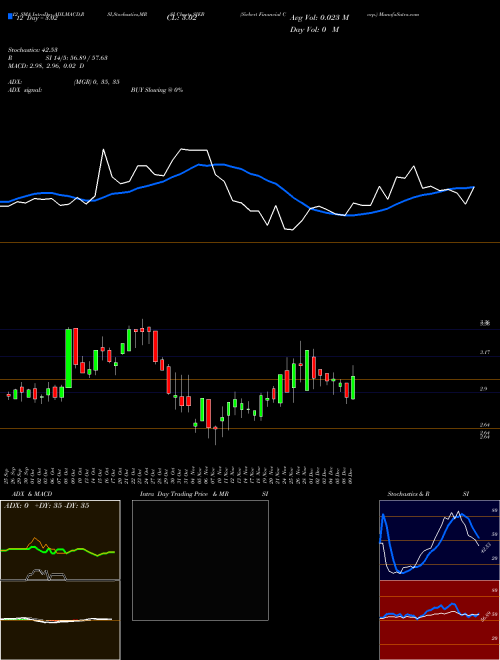The height and width of the screenshot is (660, 500).
Task: Click the tall green candle in early October
Action: coord(68,358)
